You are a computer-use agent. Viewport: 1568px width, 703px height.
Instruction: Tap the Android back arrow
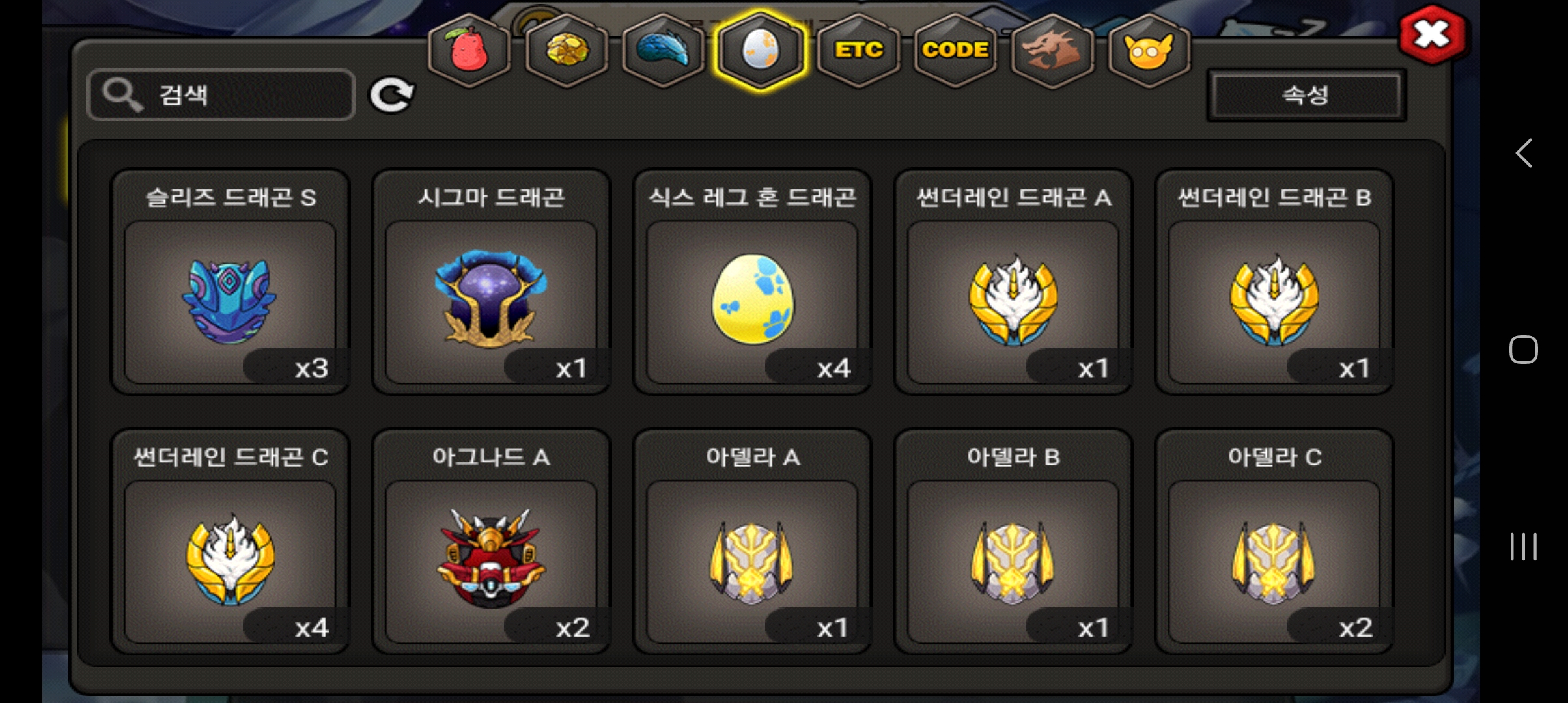(x=1524, y=154)
